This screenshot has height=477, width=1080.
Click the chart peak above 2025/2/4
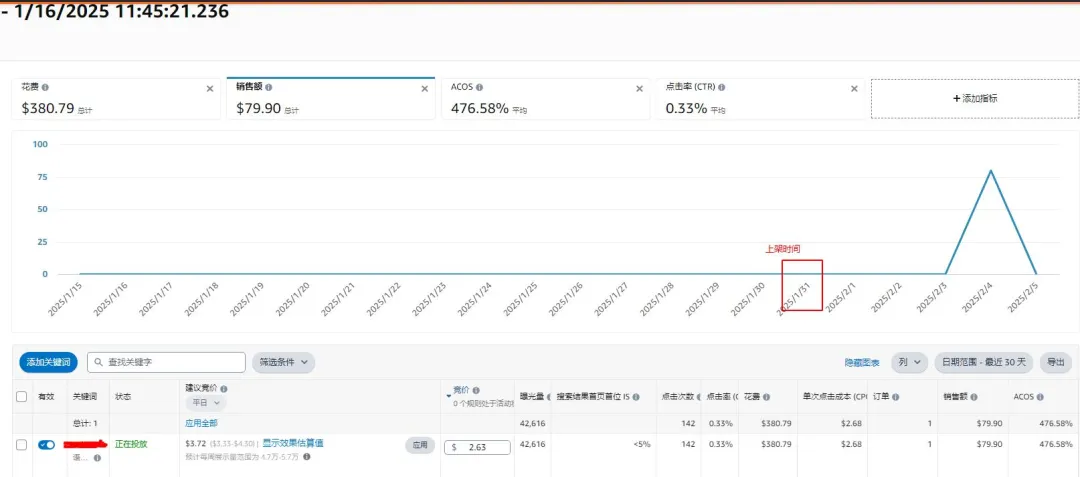[991, 170]
